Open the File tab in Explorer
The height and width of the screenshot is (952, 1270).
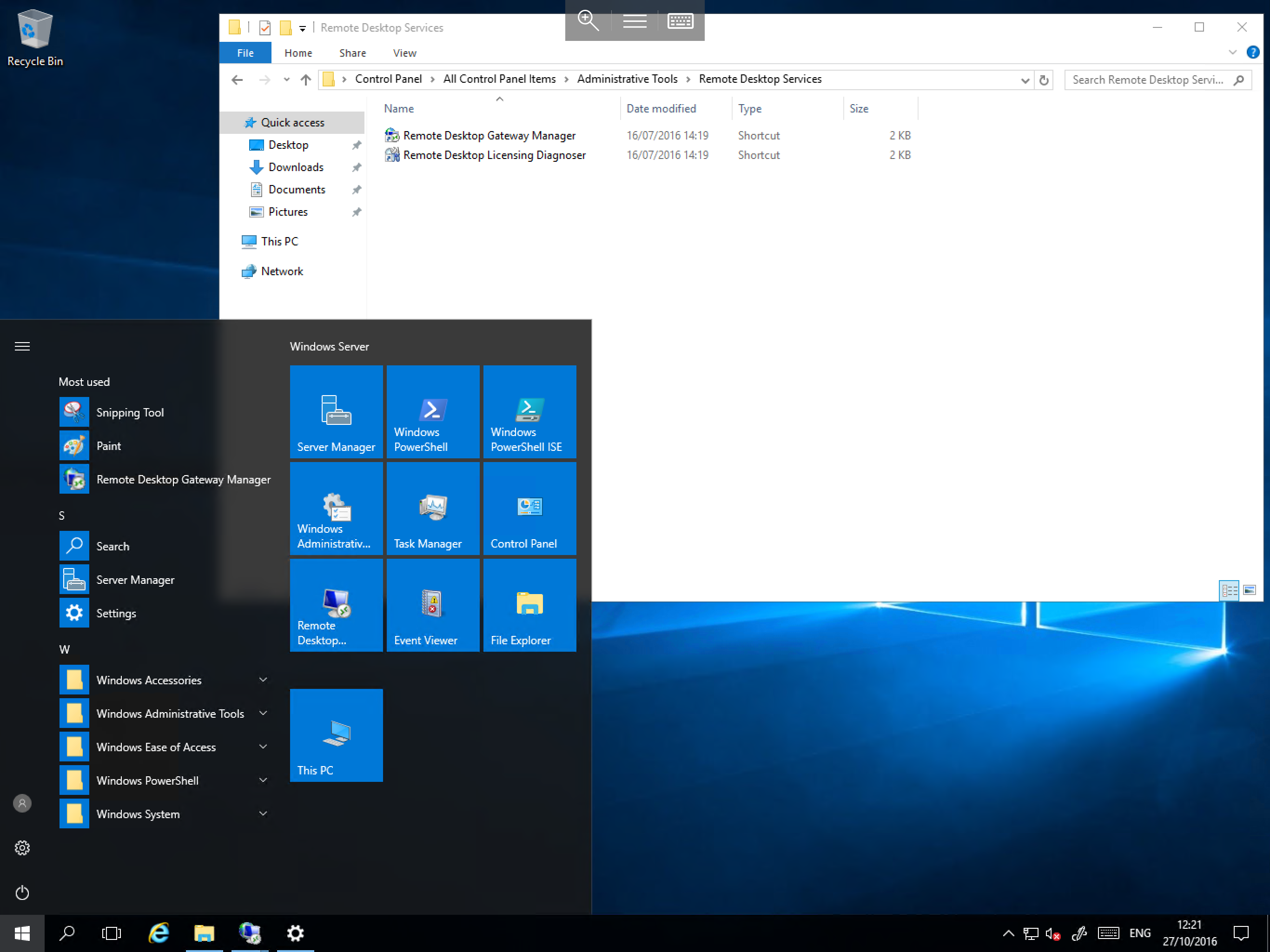245,53
